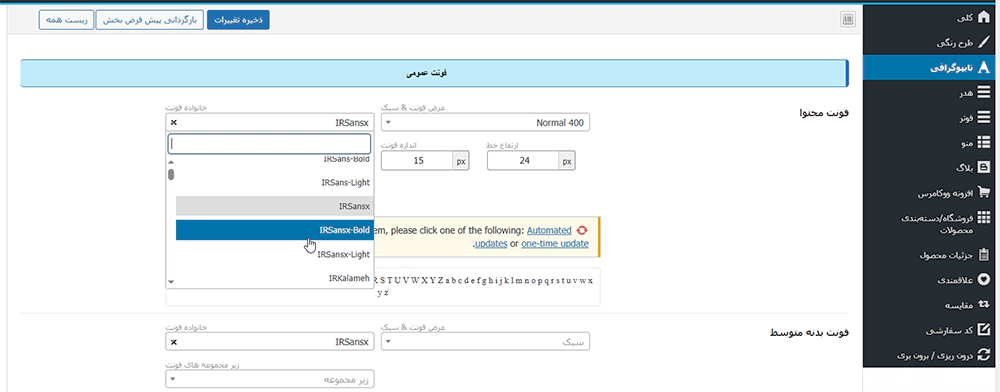Click the line height field showing 24

point(524,161)
